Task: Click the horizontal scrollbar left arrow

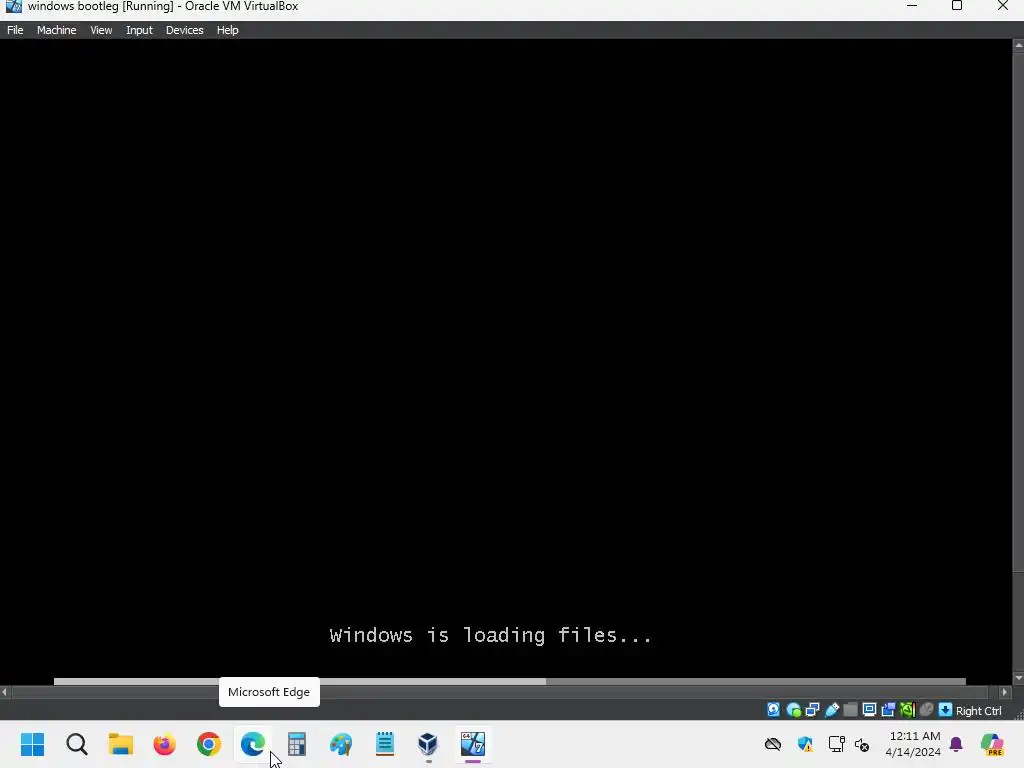Action: (x=5, y=692)
